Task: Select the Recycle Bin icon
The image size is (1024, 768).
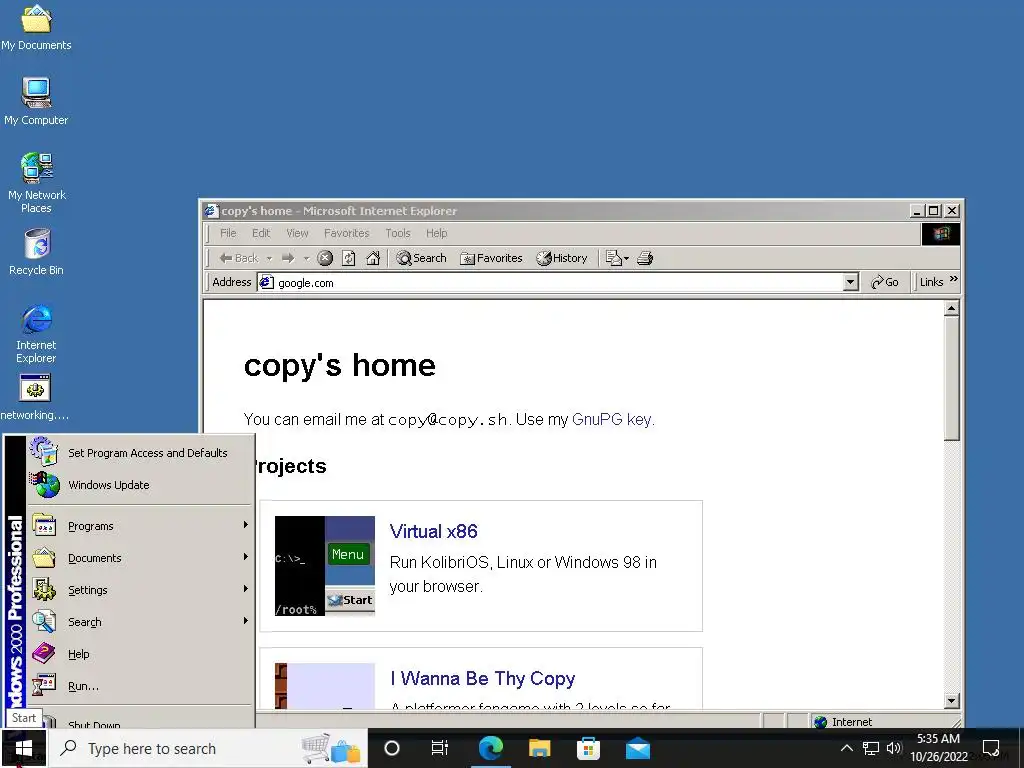Action: [x=37, y=252]
